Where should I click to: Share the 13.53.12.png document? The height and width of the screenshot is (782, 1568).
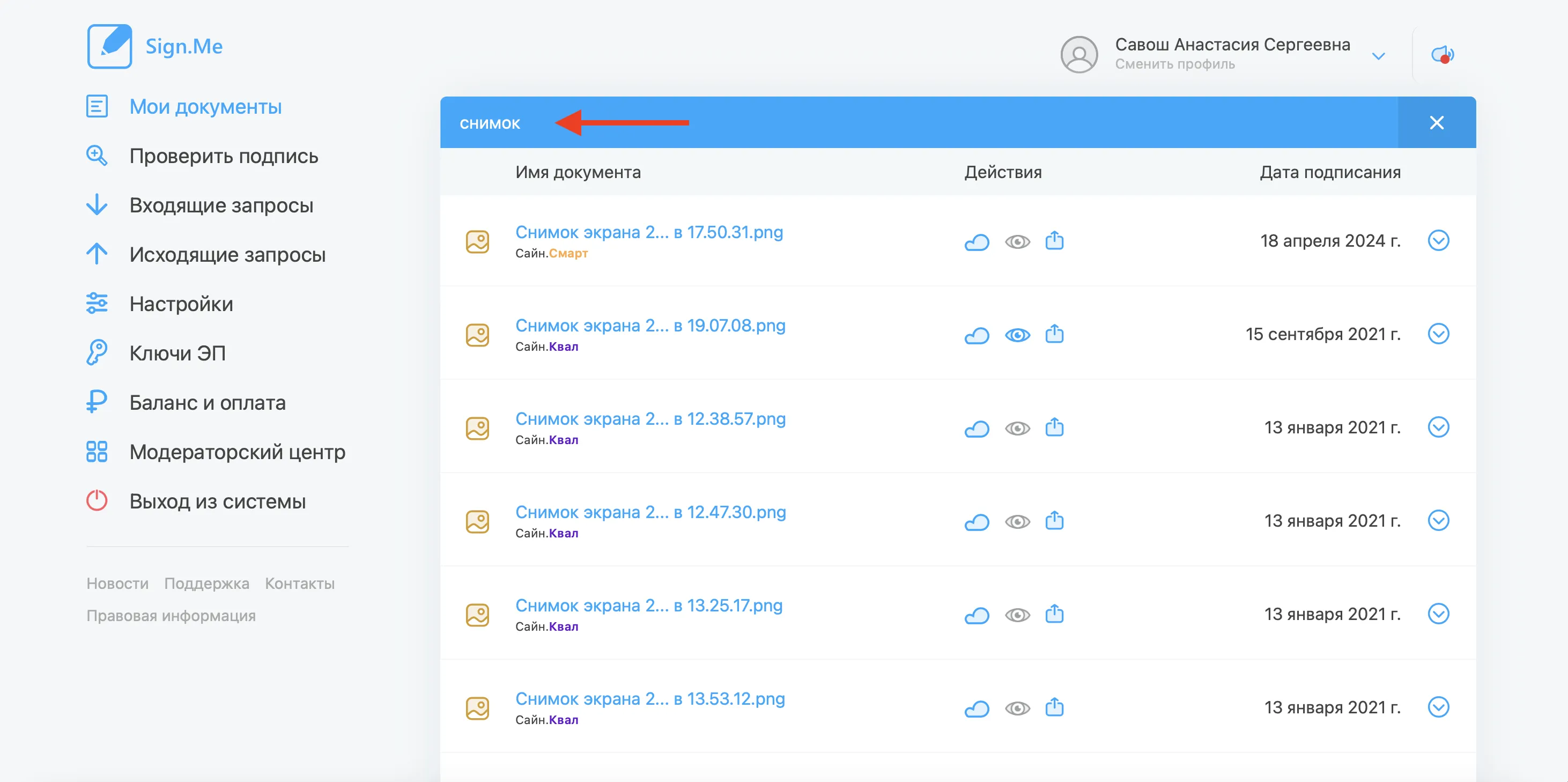tap(1054, 706)
